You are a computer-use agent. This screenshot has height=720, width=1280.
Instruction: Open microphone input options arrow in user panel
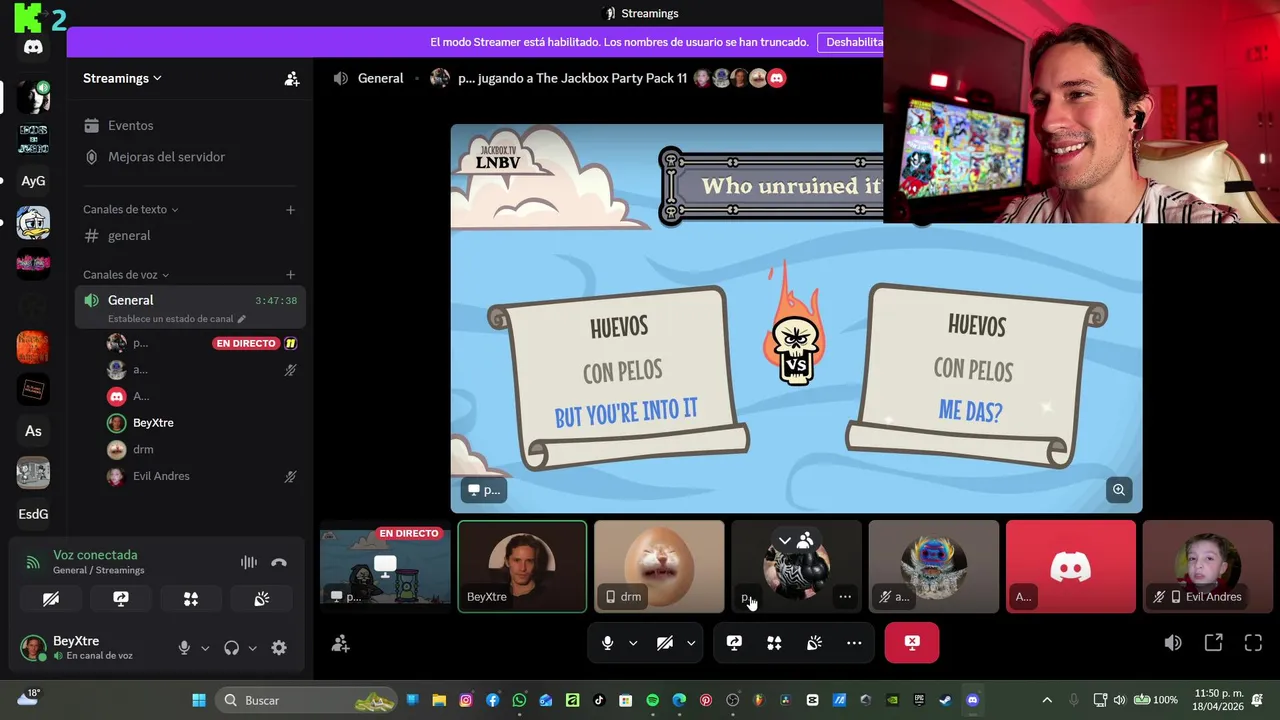[x=205, y=648]
